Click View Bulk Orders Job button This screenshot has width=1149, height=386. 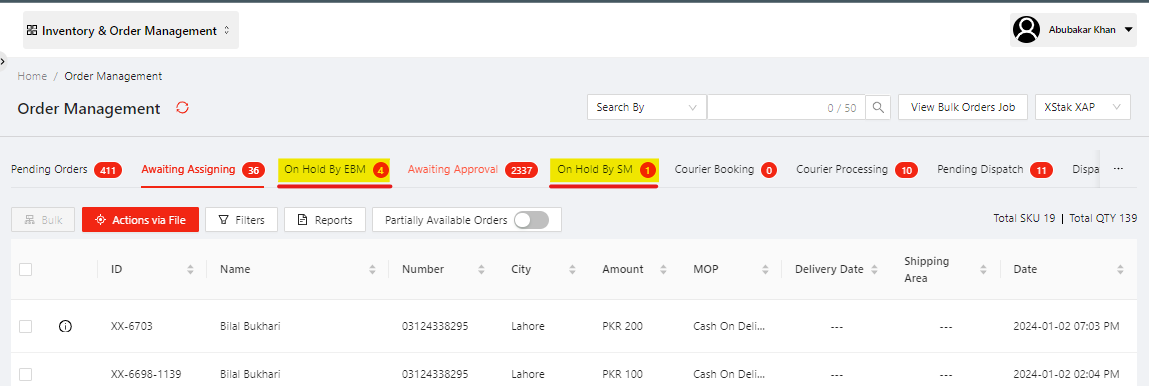(963, 107)
